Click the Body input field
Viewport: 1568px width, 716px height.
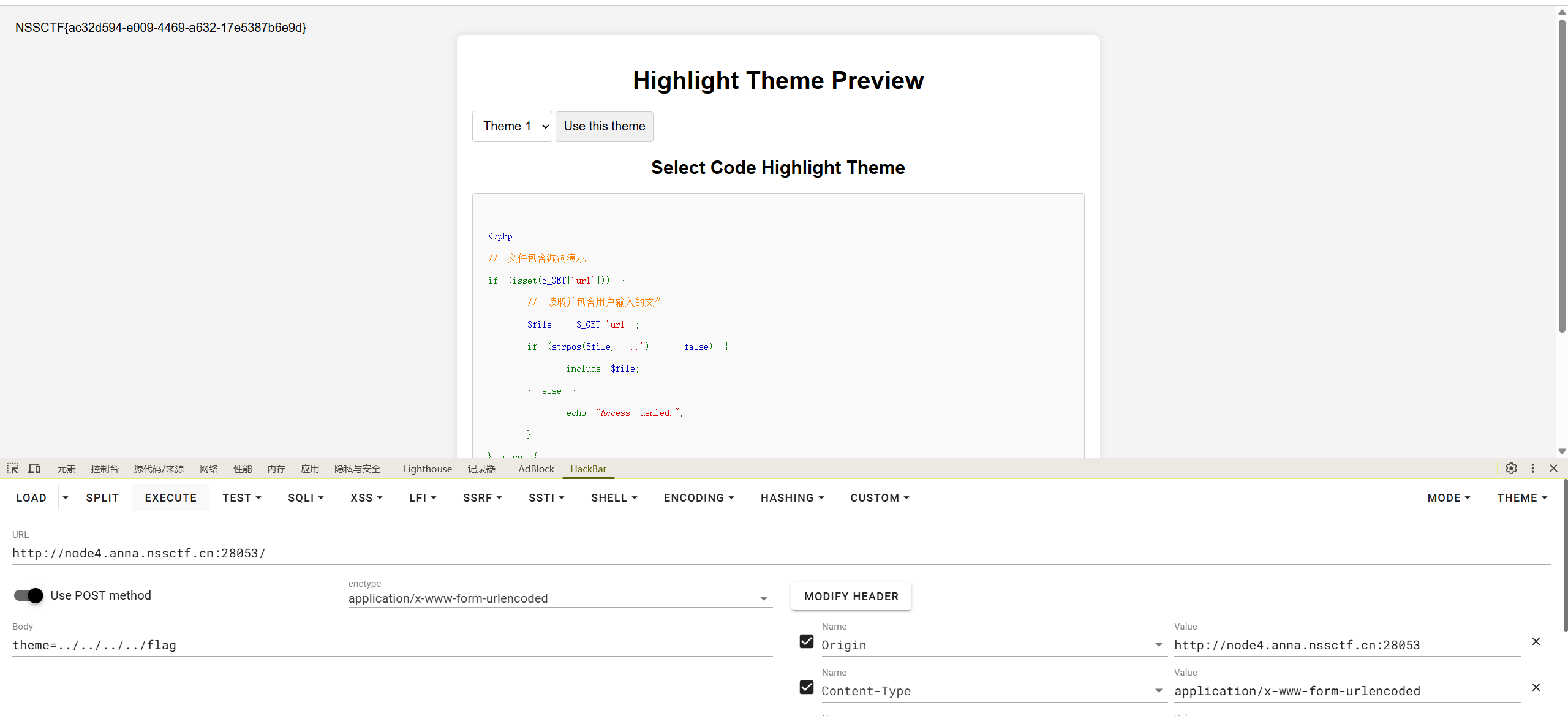[392, 645]
